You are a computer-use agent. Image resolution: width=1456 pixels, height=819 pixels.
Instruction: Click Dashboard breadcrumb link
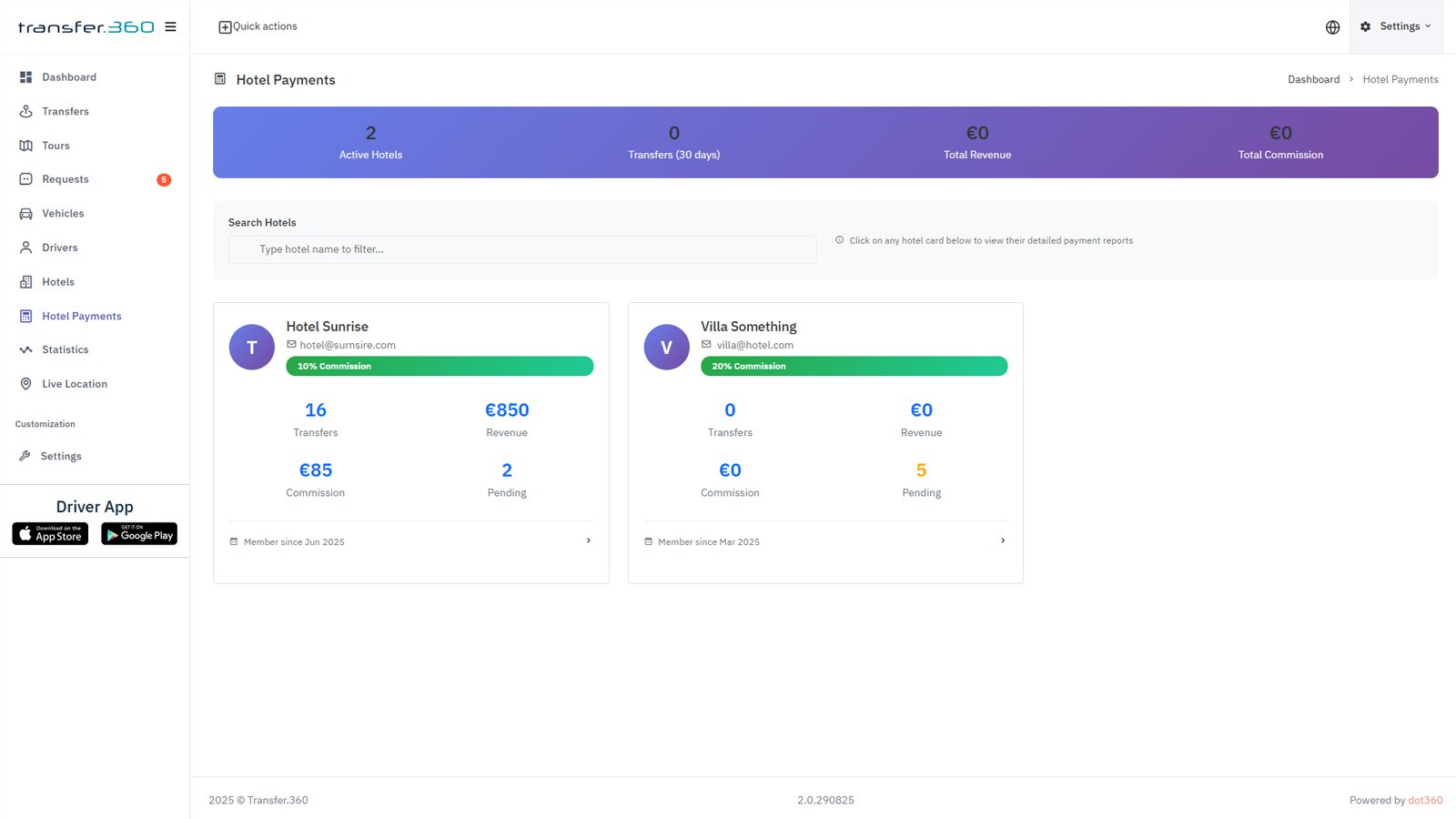tap(1313, 79)
